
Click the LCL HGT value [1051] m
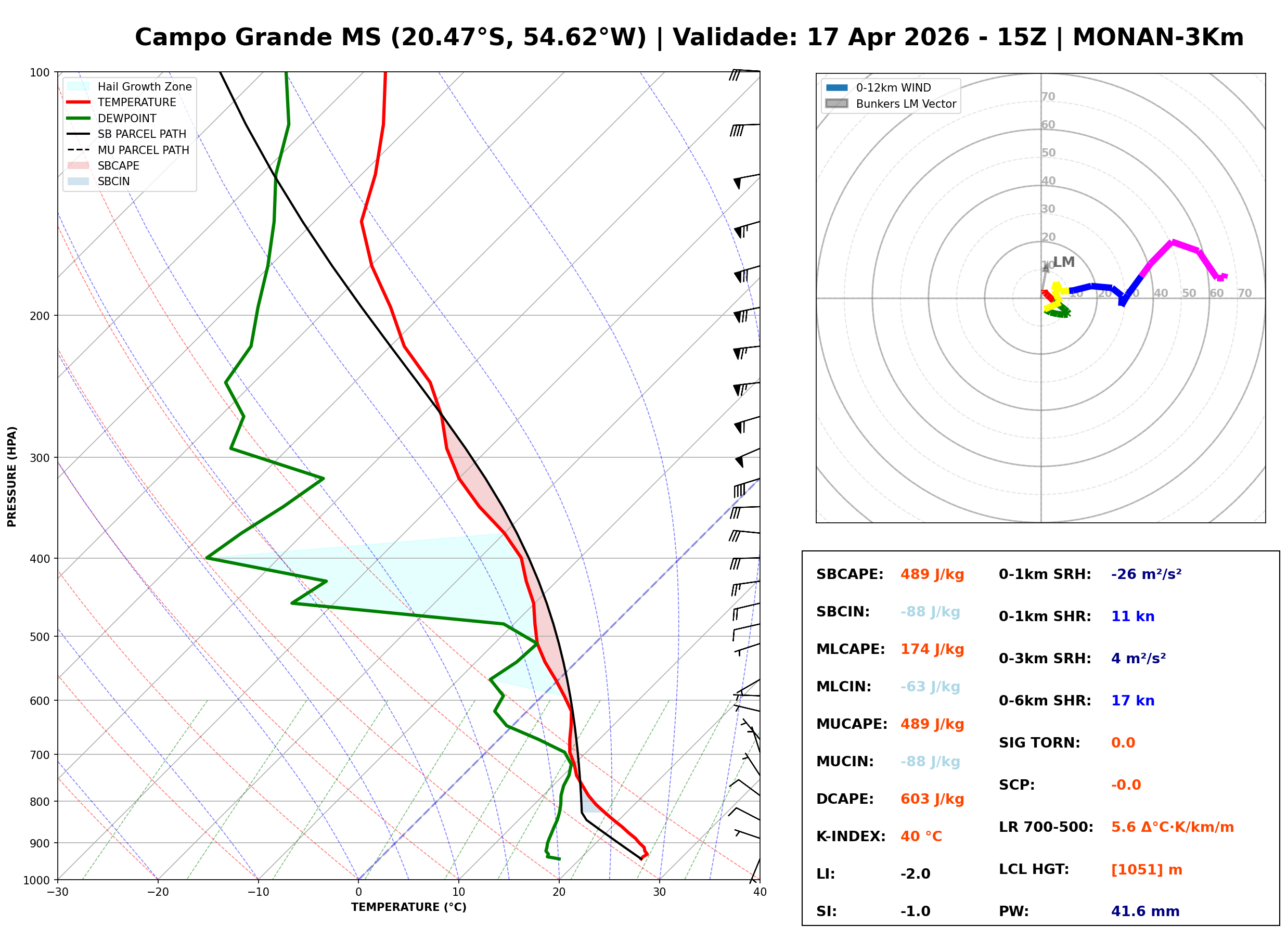pyautogui.click(x=1147, y=870)
